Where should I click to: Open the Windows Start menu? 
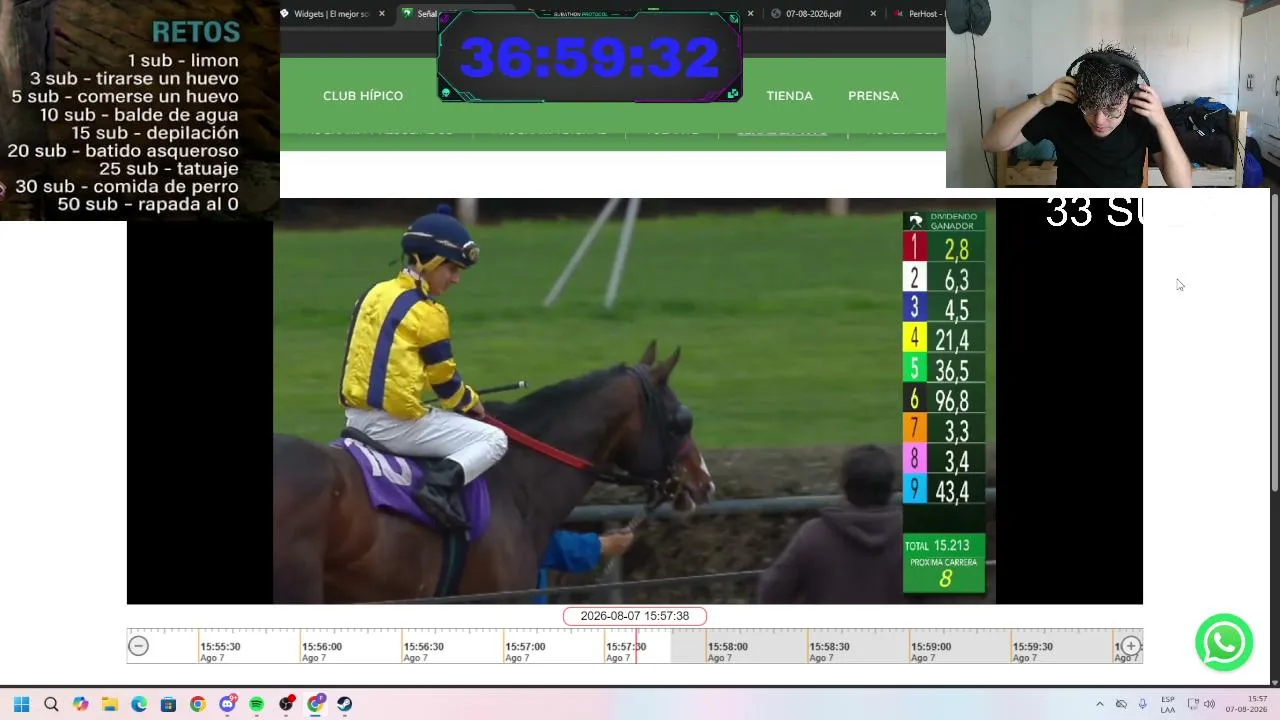click(21, 704)
